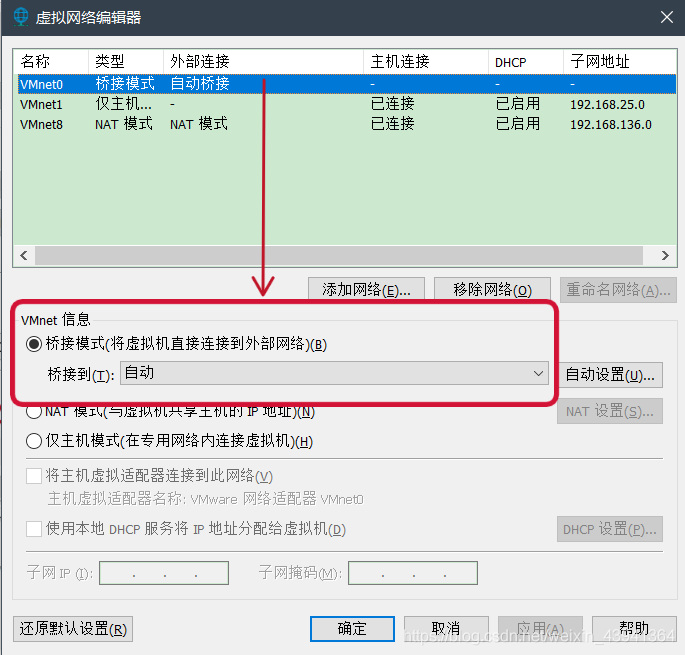Choose the 桥接模式 radio button
This screenshot has height=655, width=685.
pos(35,345)
